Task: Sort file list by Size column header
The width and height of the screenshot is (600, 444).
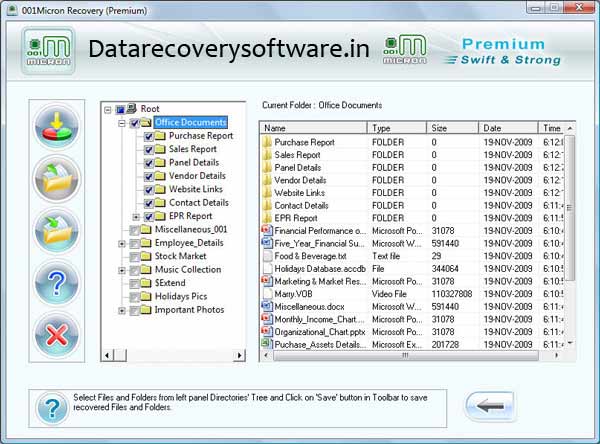Action: coord(453,128)
